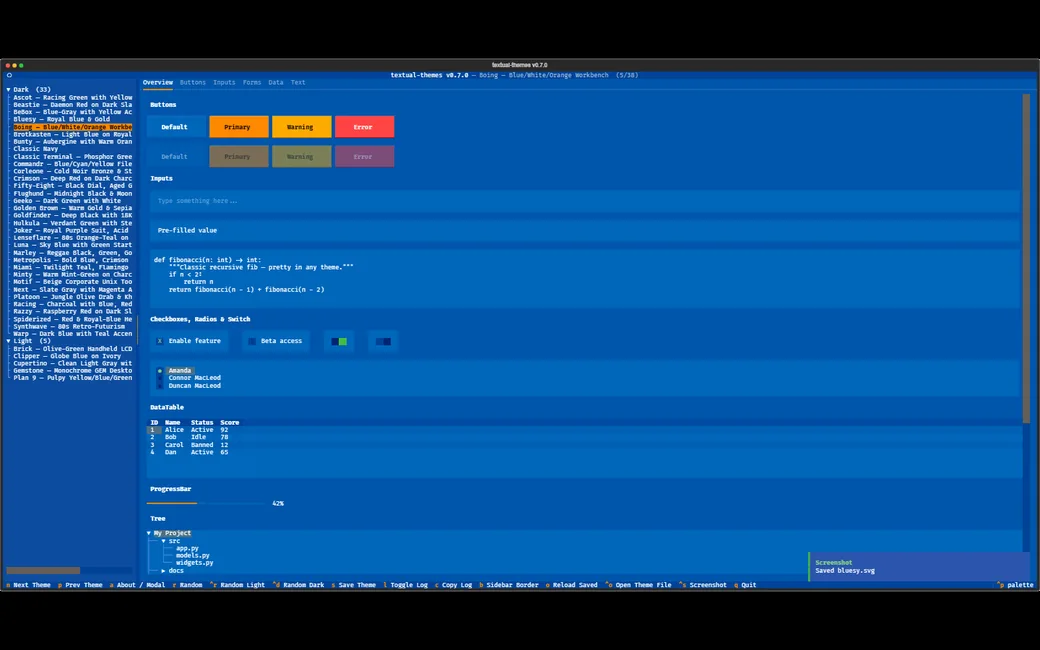Open the Forms tab
Viewport: 1040px width, 650px height.
pyautogui.click(x=252, y=82)
